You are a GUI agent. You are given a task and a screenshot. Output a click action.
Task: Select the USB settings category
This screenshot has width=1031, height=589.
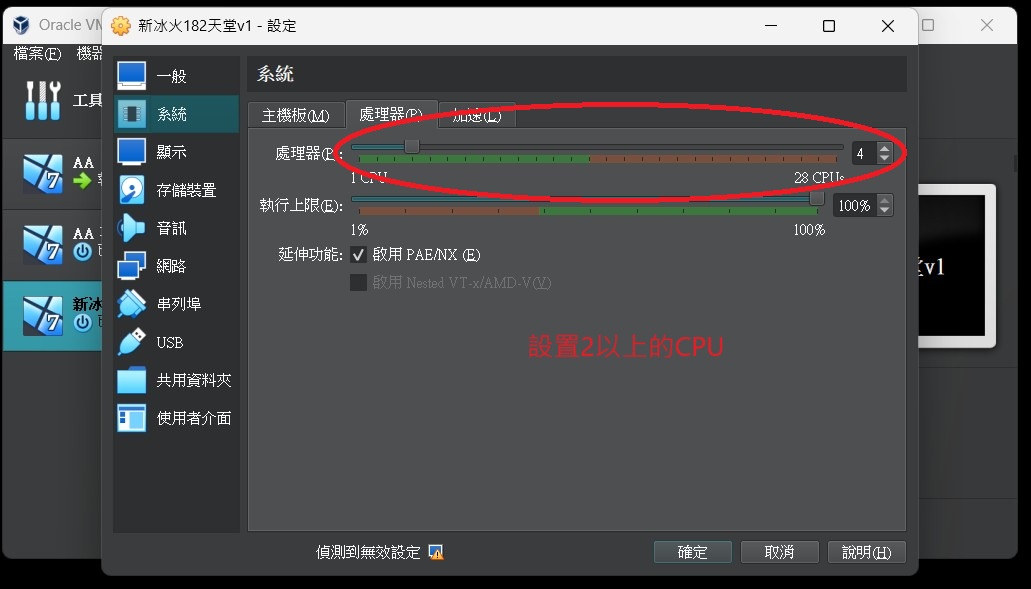(169, 342)
